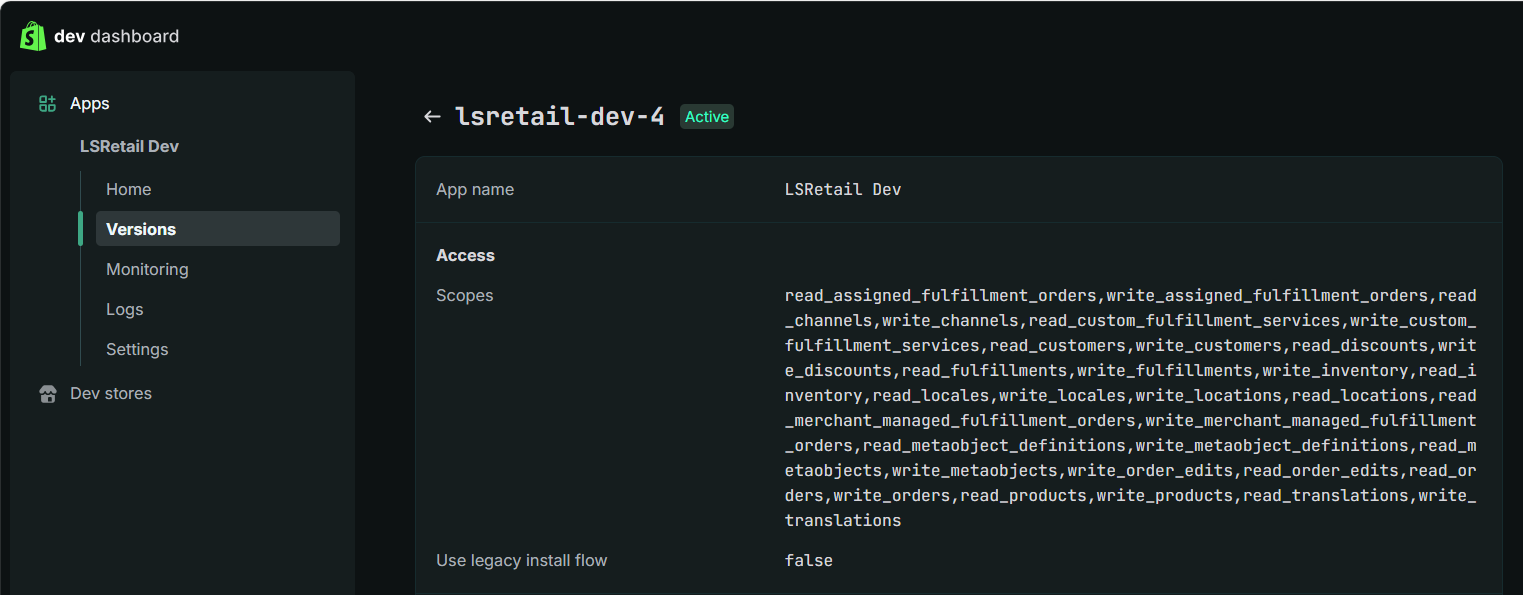Open Monitoring from the sidebar
The image size is (1523, 595).
[x=147, y=269]
